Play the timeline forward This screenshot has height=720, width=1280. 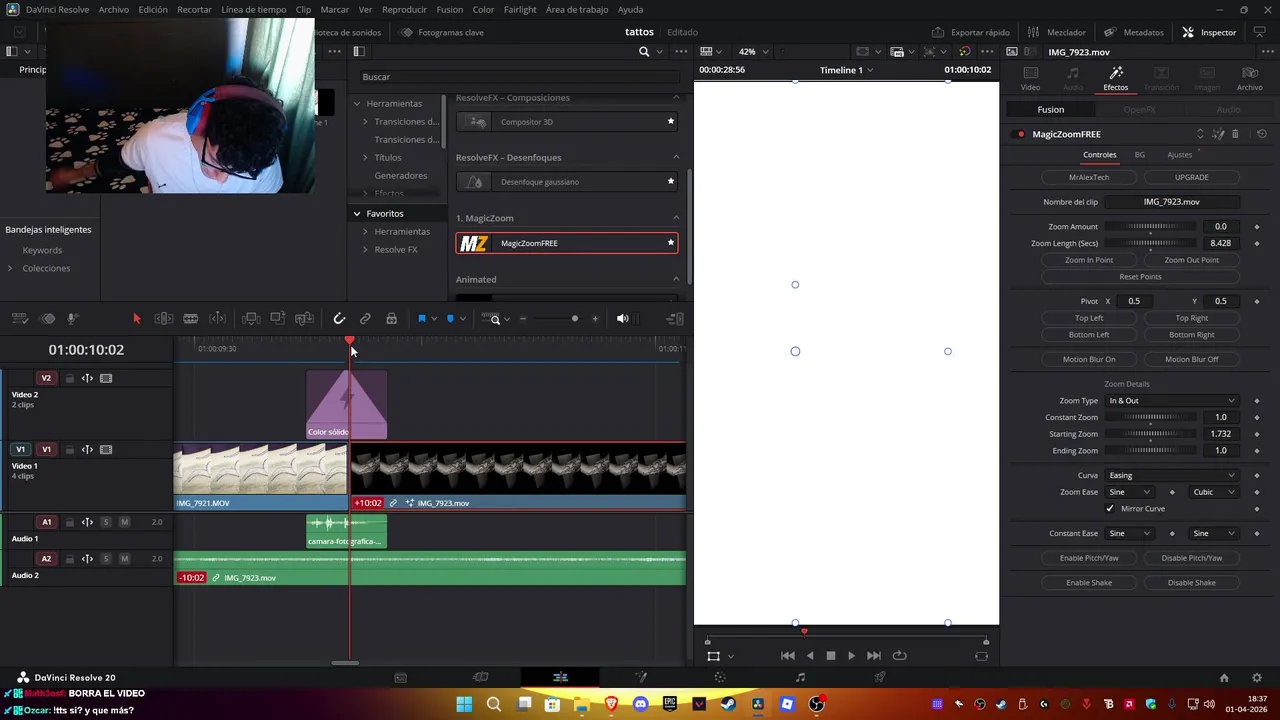pyautogui.click(x=851, y=656)
